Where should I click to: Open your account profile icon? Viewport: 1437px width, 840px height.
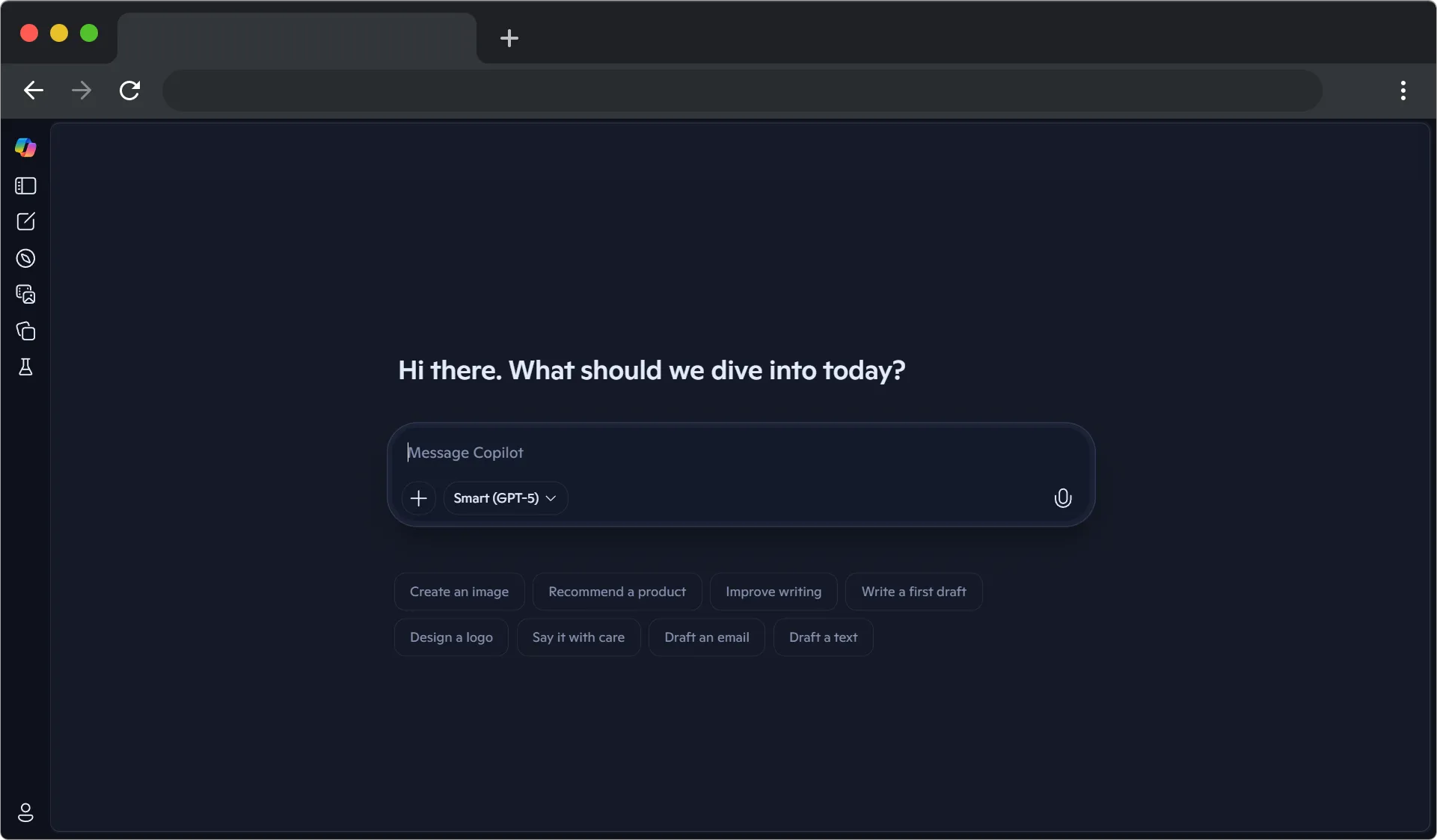click(x=26, y=813)
